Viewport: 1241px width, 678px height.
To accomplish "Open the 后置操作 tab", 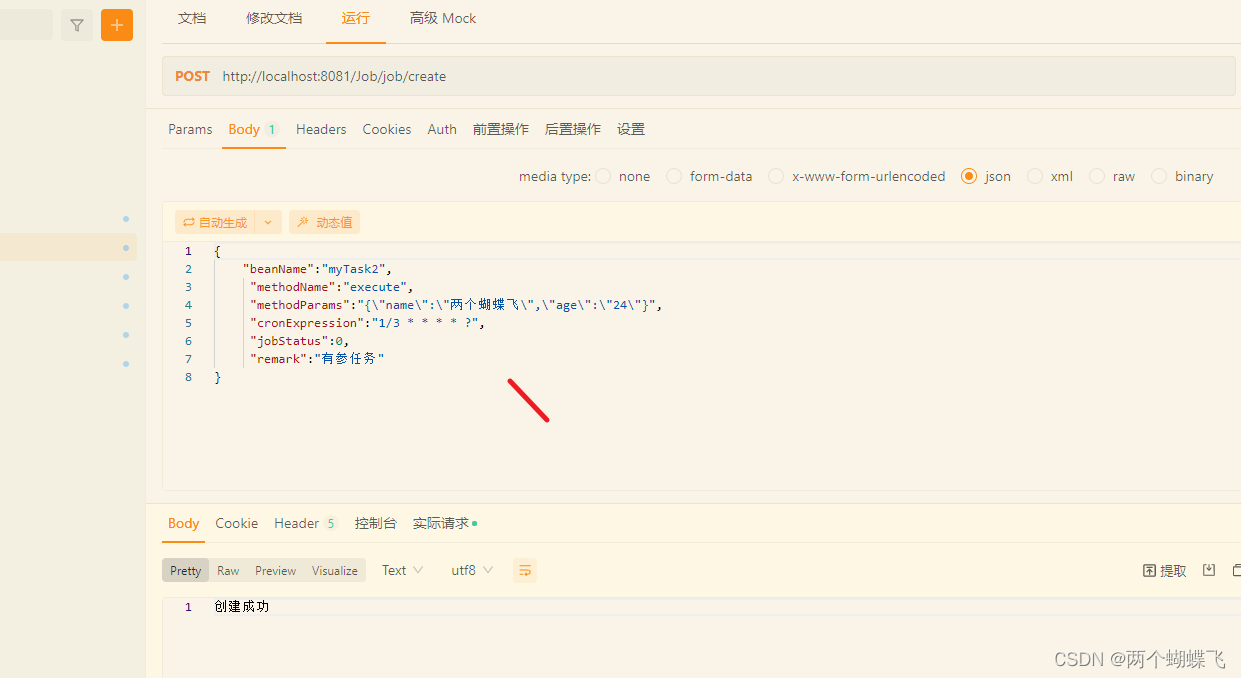I will click(x=573, y=129).
